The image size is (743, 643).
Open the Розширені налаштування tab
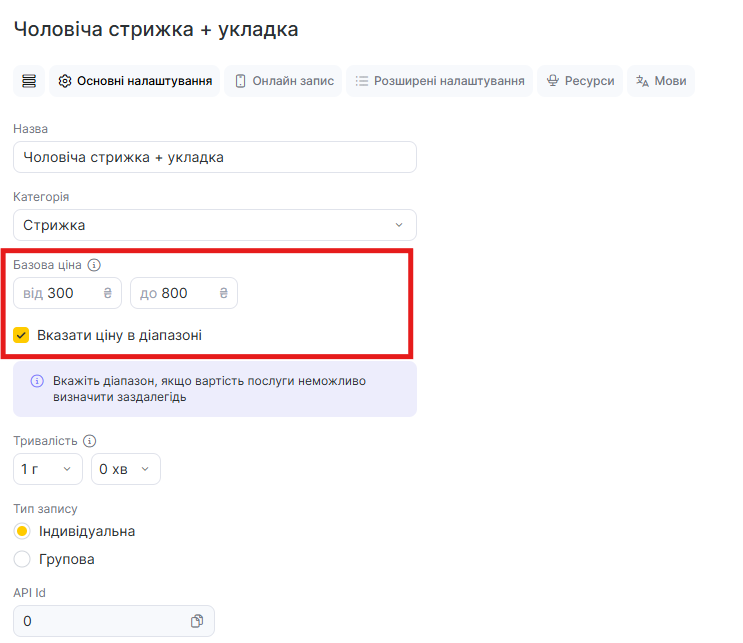point(439,81)
